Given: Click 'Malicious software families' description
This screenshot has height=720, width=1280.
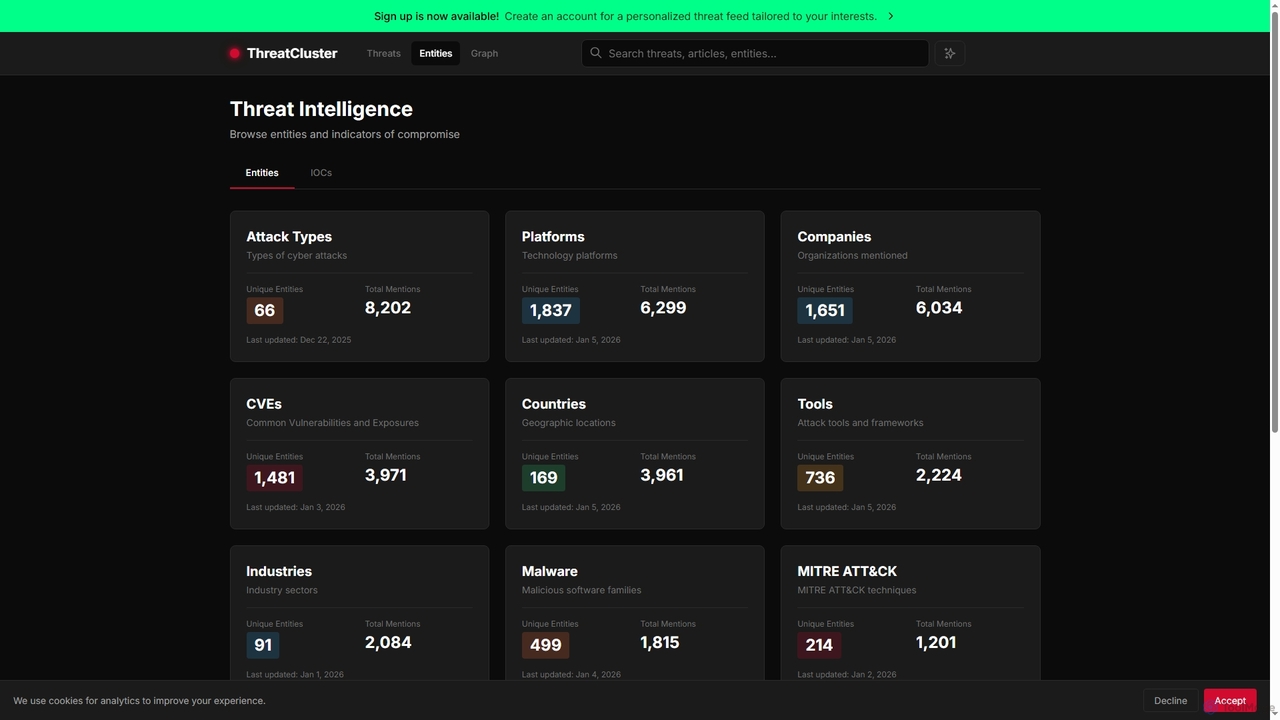Looking at the screenshot, I should coord(582,590).
